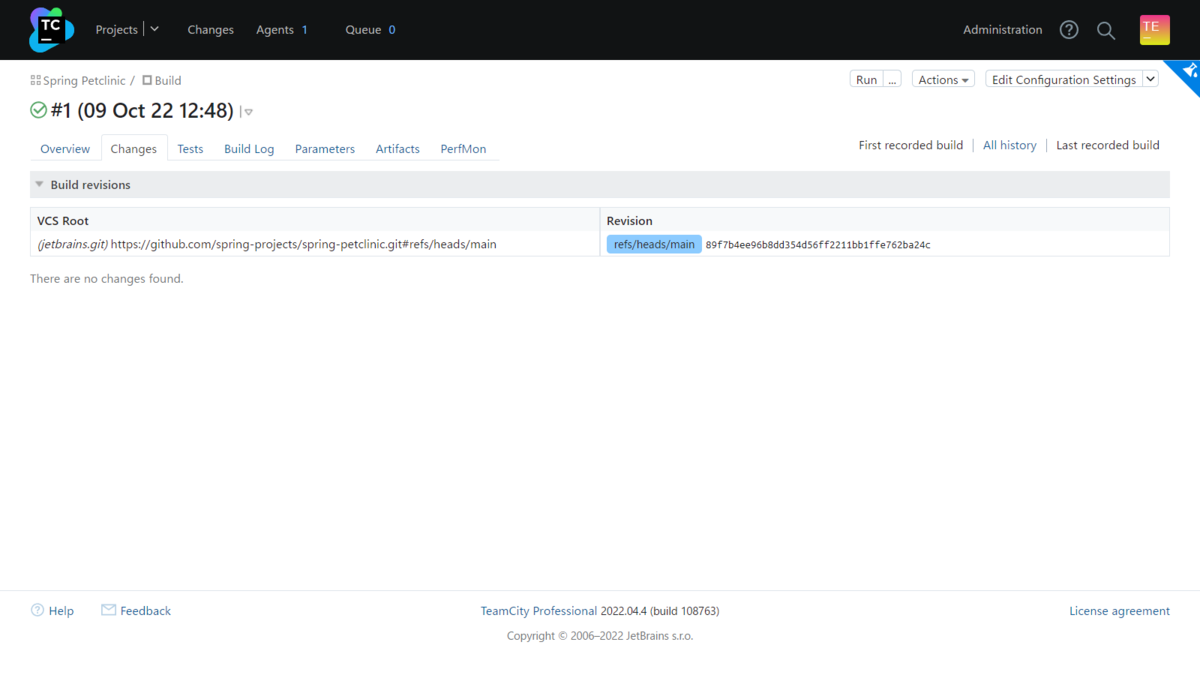Image resolution: width=1200 pixels, height=675 pixels.
Task: Click the search magnifier icon
Action: point(1106,30)
